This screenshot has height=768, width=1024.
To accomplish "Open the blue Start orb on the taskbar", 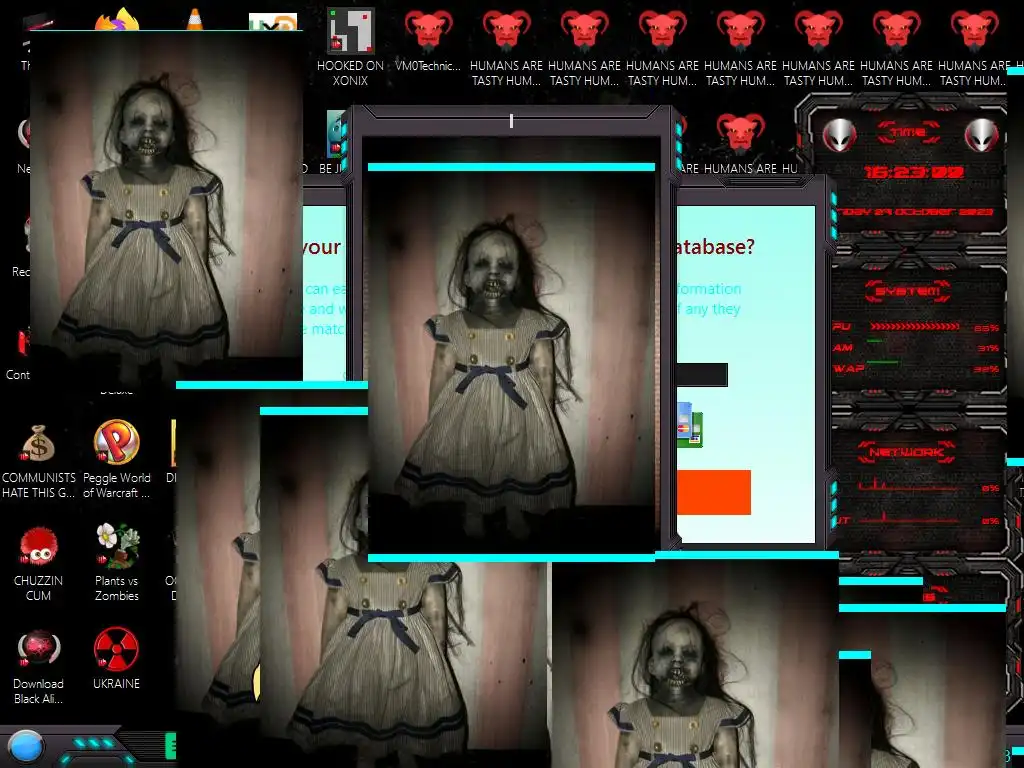I will (25, 747).
